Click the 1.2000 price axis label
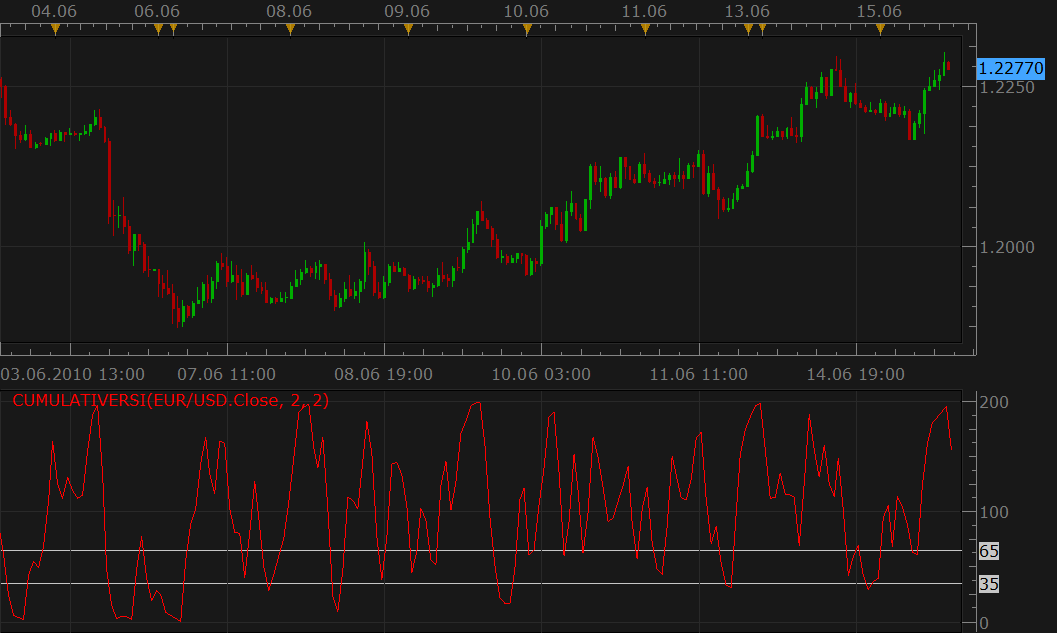Image resolution: width=1057 pixels, height=633 pixels. [x=1006, y=247]
